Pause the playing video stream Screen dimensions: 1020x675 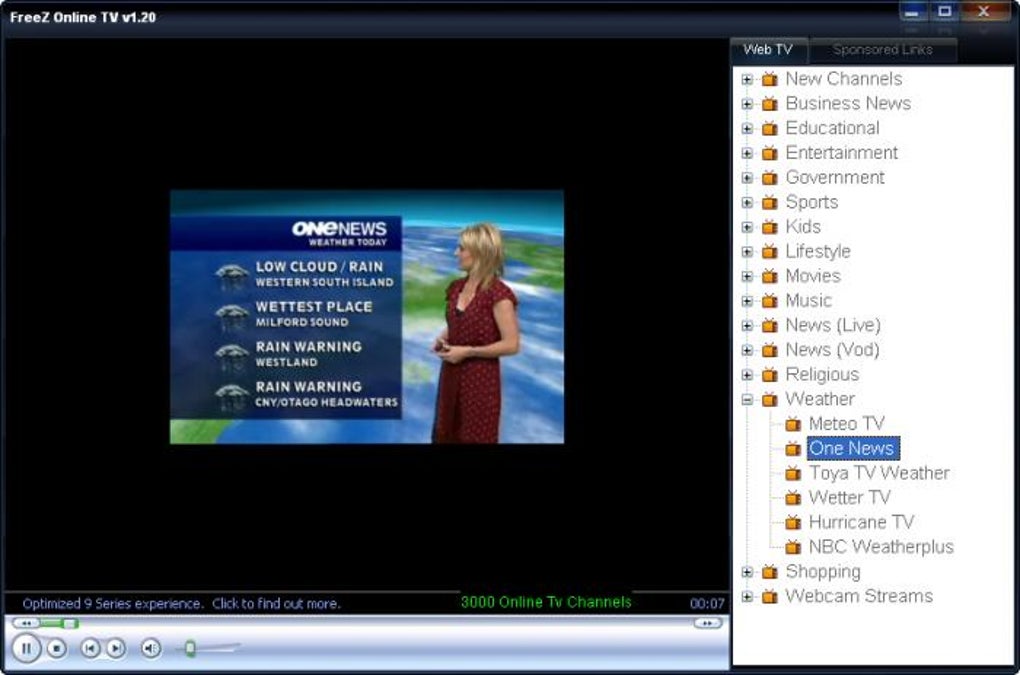pos(27,648)
